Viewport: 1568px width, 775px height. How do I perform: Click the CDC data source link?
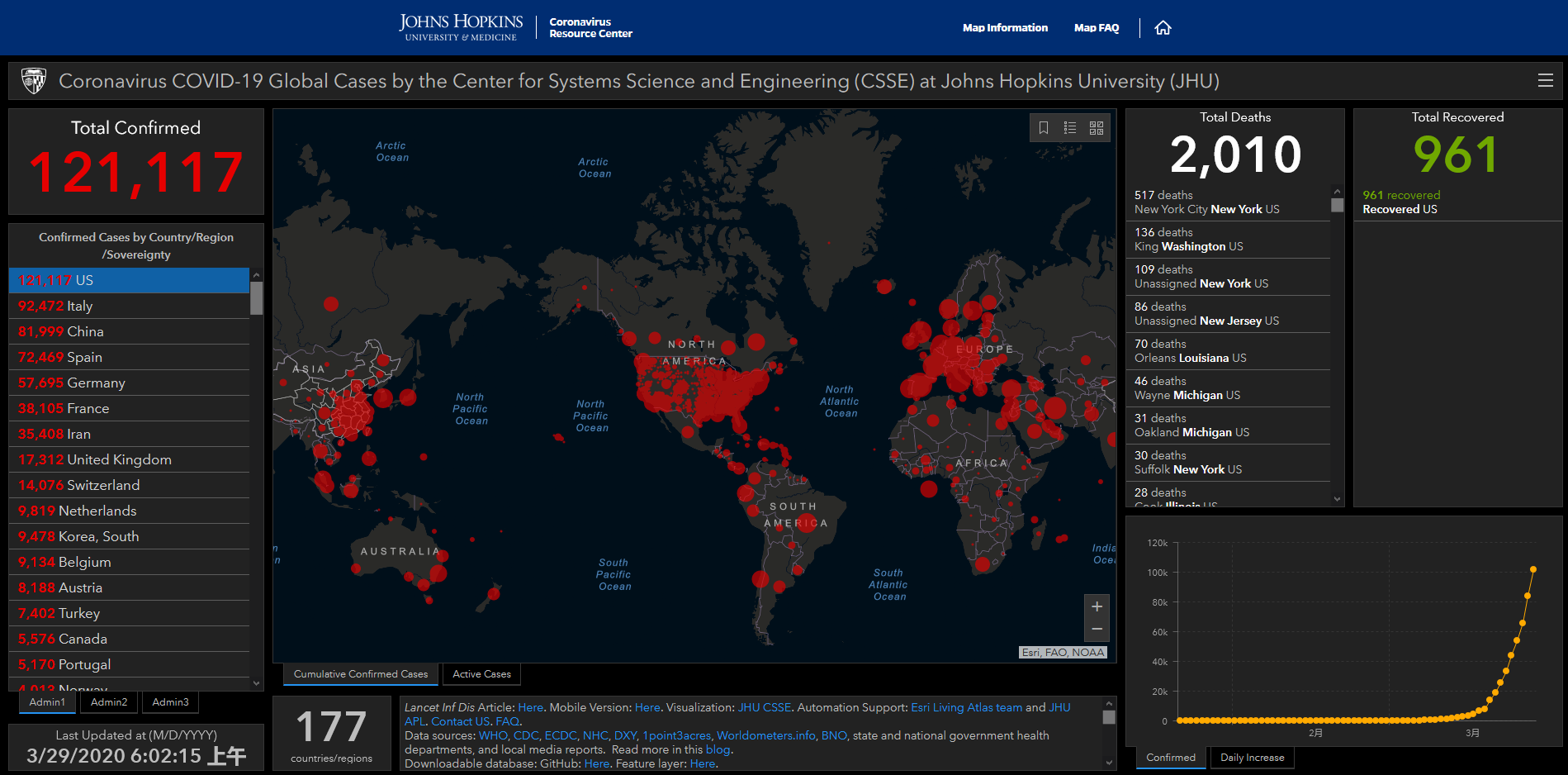pos(526,735)
